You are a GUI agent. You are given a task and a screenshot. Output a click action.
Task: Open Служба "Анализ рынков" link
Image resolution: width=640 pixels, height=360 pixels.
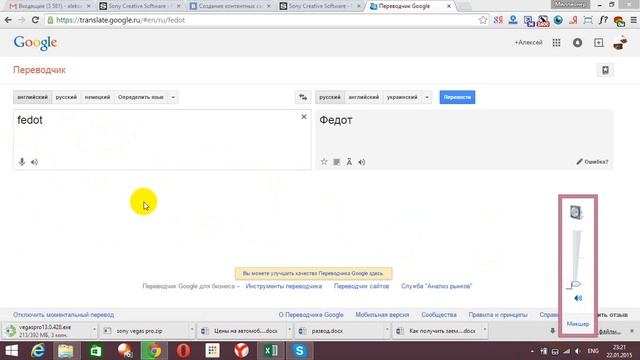click(436, 286)
